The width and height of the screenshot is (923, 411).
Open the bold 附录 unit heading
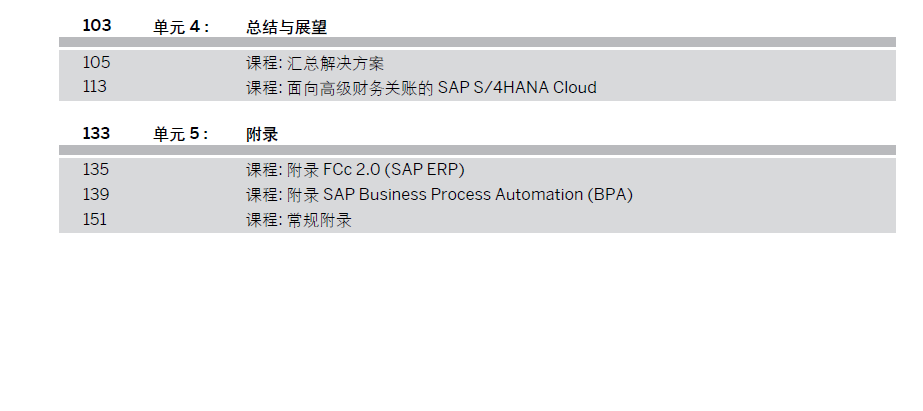point(262,134)
